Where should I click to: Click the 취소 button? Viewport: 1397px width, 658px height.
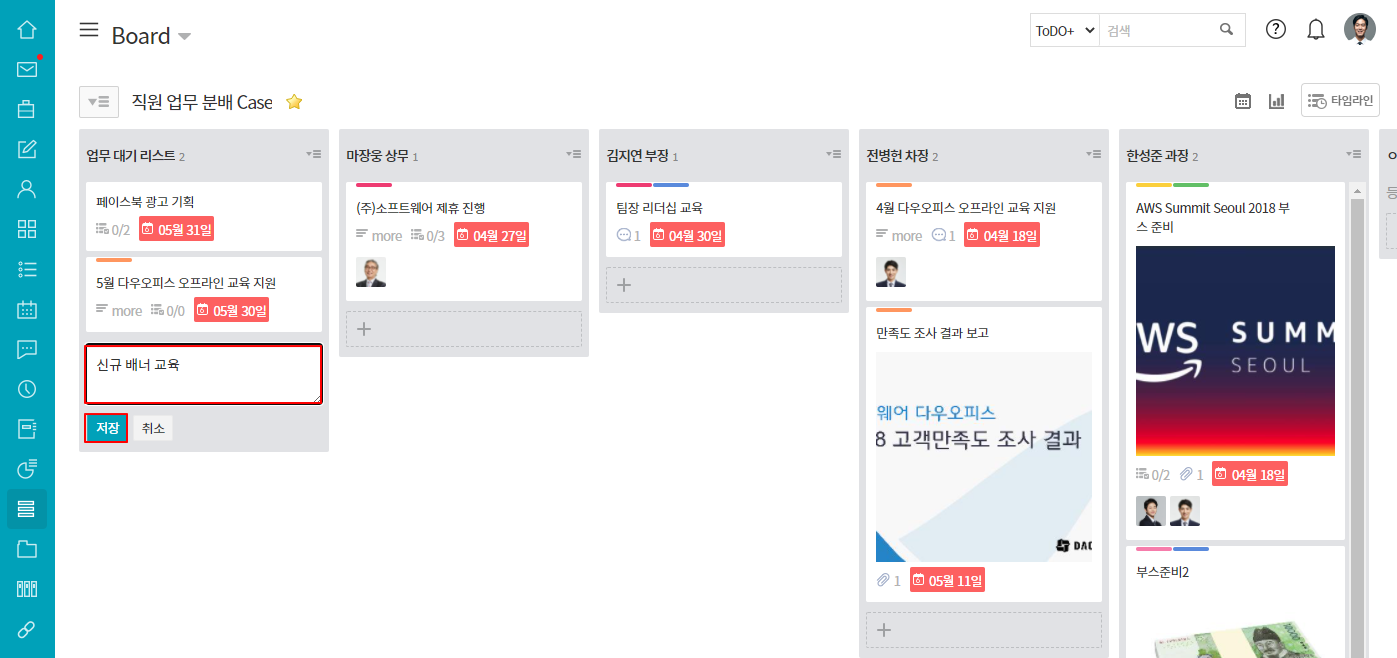click(153, 428)
